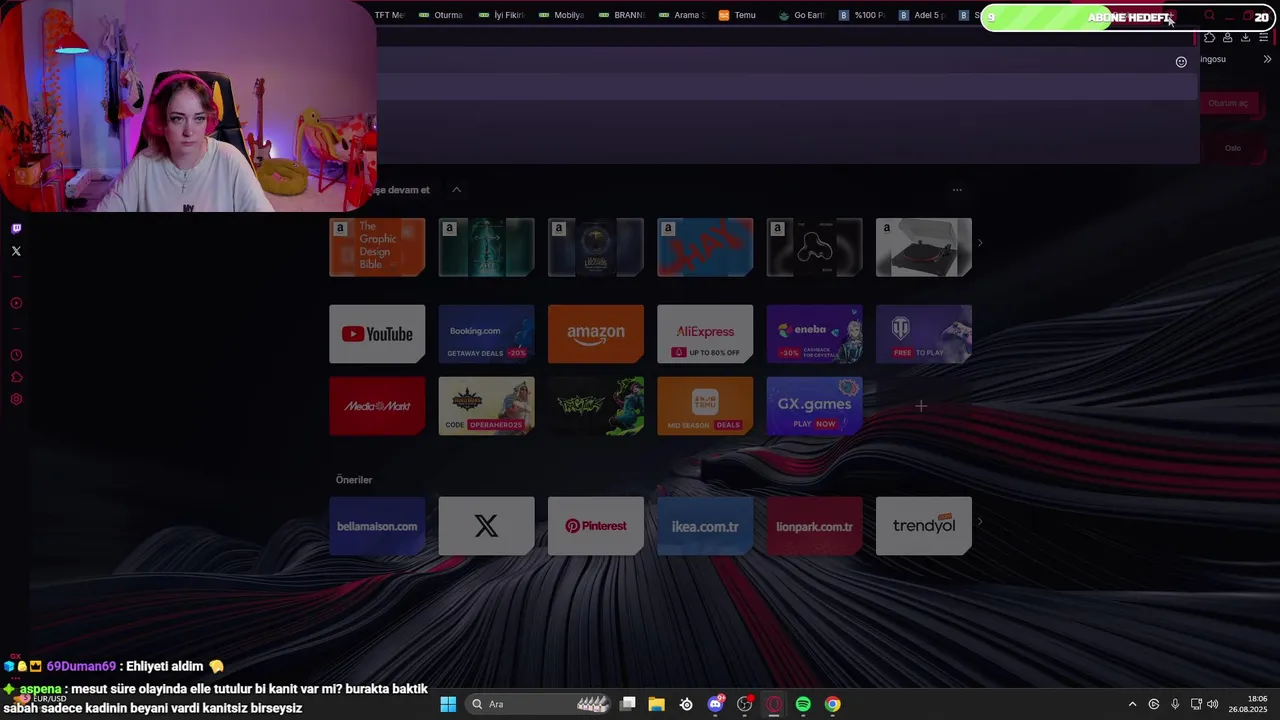The width and height of the screenshot is (1280, 720).
Task: Open File Explorer from the taskbar
Action: (x=657, y=704)
